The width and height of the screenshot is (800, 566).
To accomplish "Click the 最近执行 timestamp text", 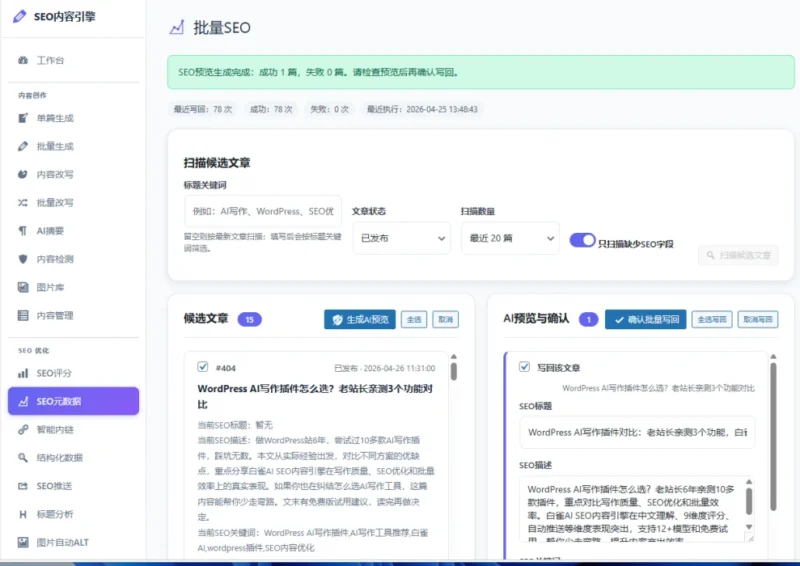I will (x=422, y=109).
